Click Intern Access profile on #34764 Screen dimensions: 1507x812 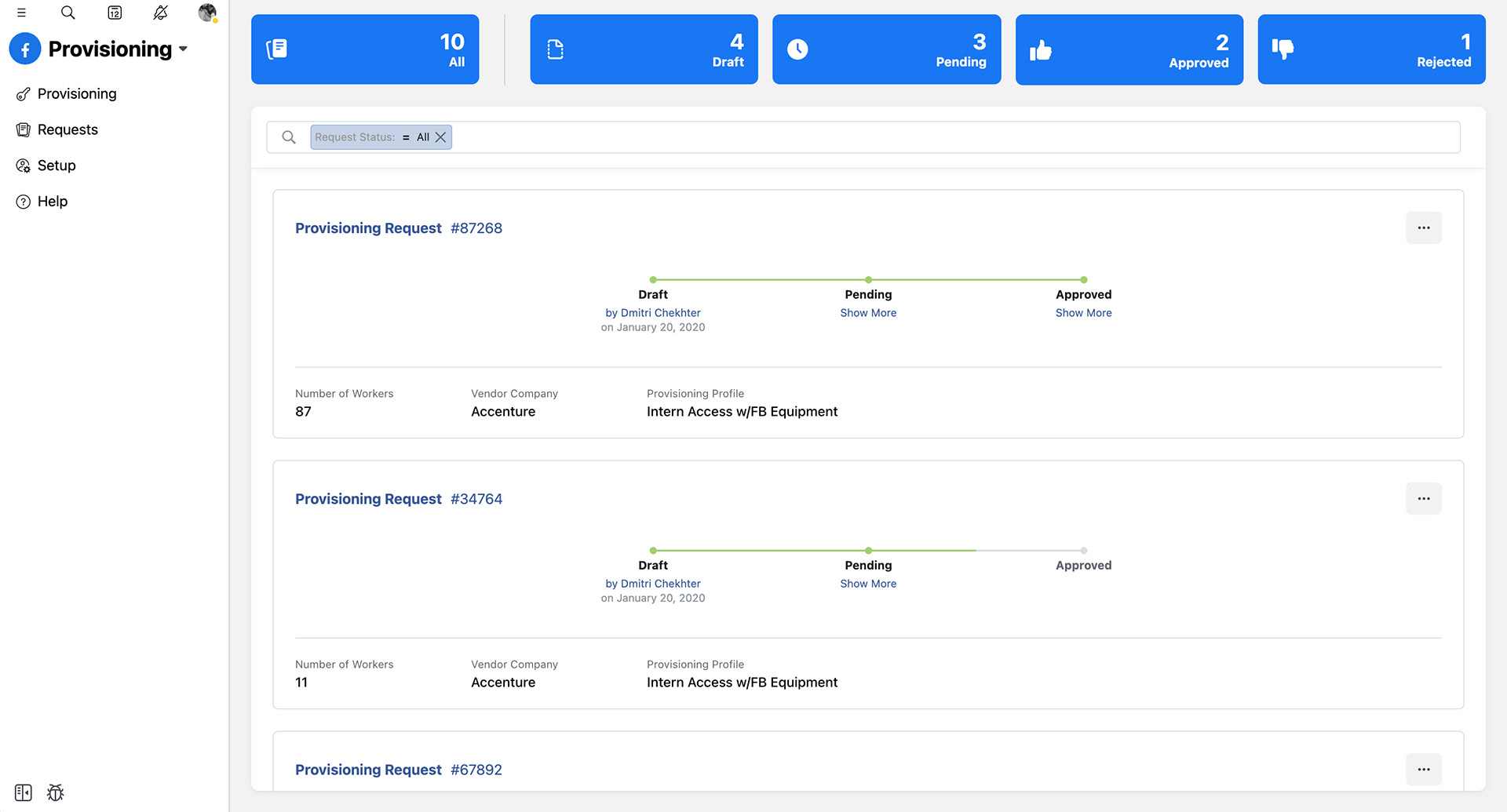pyautogui.click(x=742, y=683)
